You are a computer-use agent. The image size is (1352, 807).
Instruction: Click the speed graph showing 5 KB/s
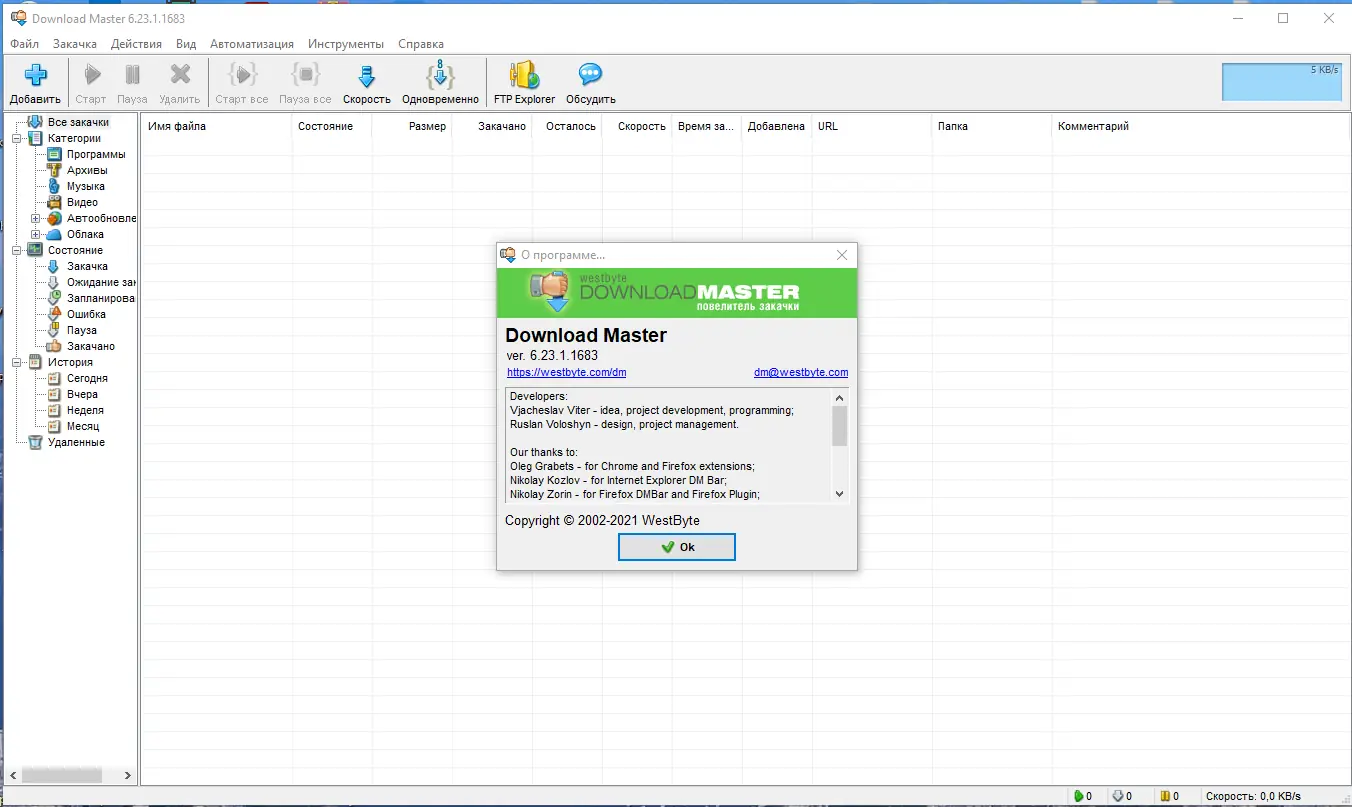[1281, 81]
